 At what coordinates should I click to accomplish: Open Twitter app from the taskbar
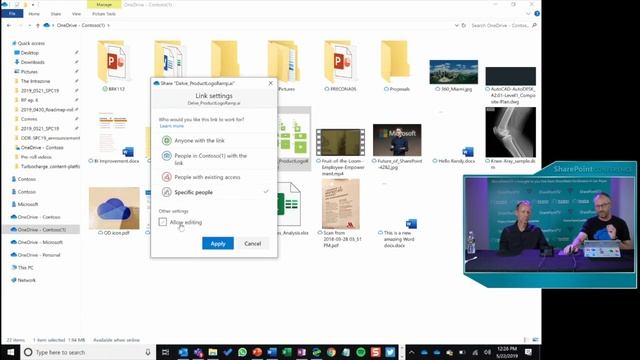pos(390,352)
